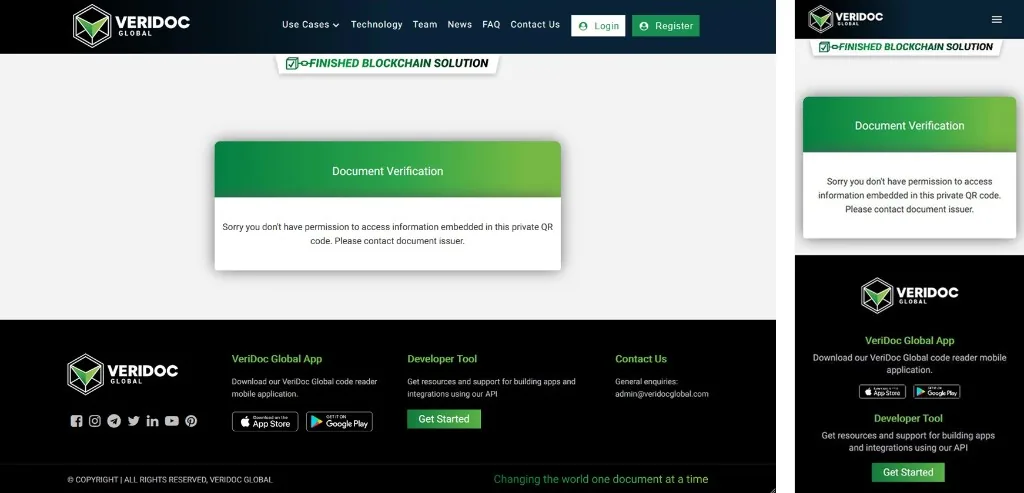Open the News menu item
1024x493 pixels.
point(459,24)
